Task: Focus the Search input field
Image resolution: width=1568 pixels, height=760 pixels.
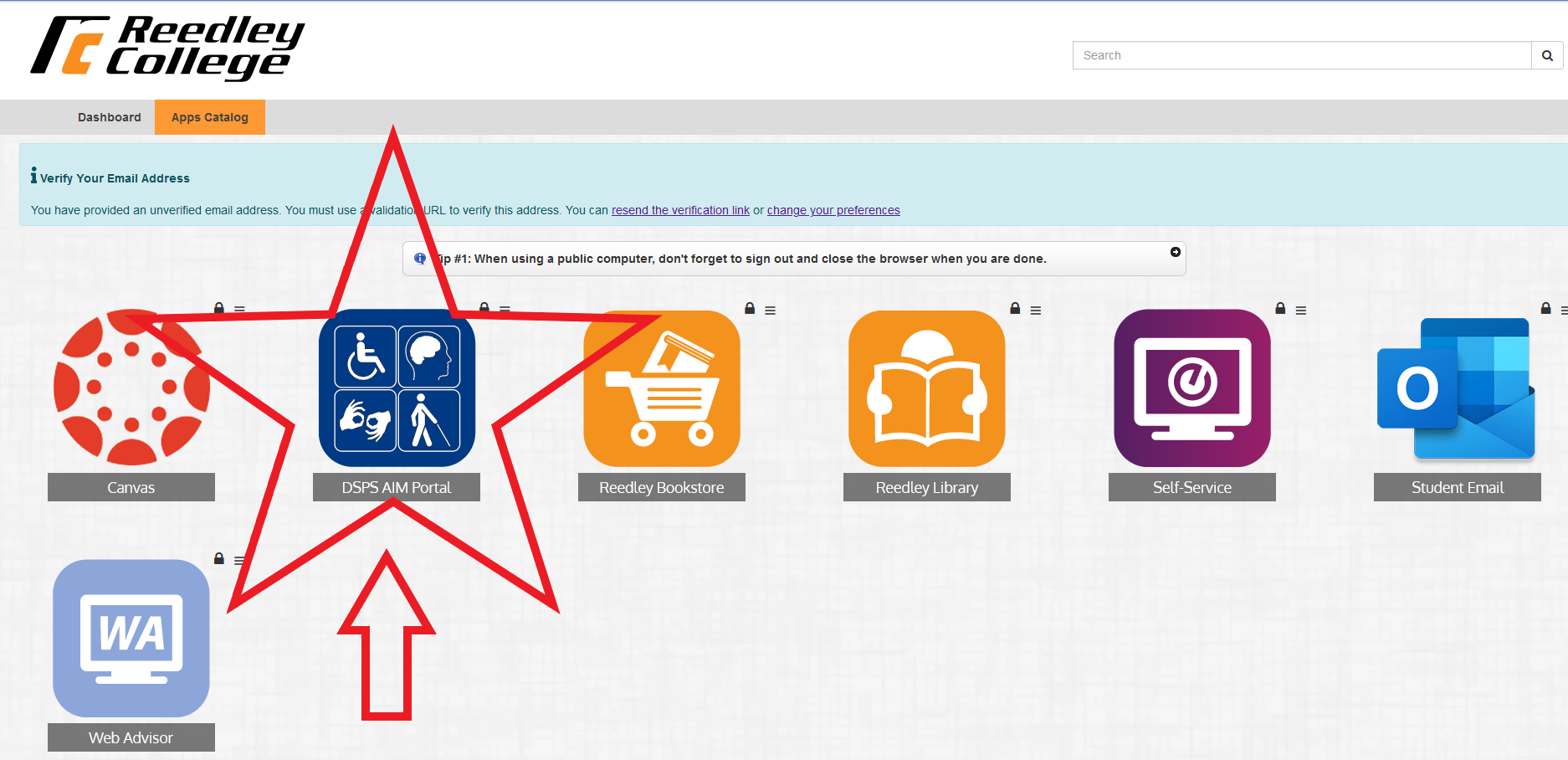Action: 1302,55
